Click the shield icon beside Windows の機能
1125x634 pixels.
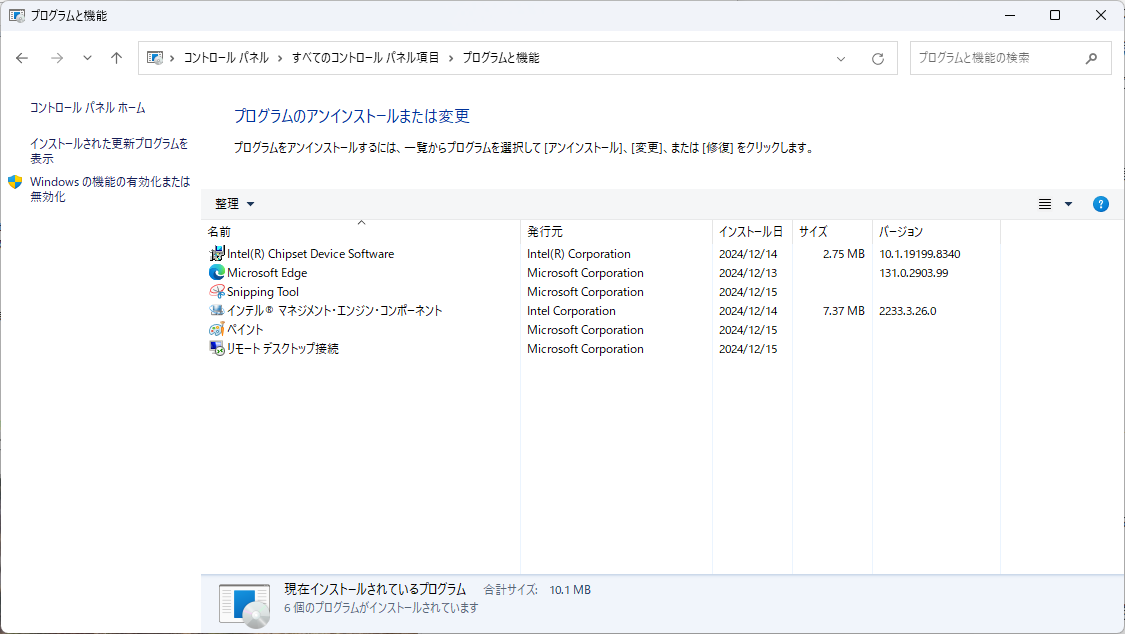coord(15,182)
